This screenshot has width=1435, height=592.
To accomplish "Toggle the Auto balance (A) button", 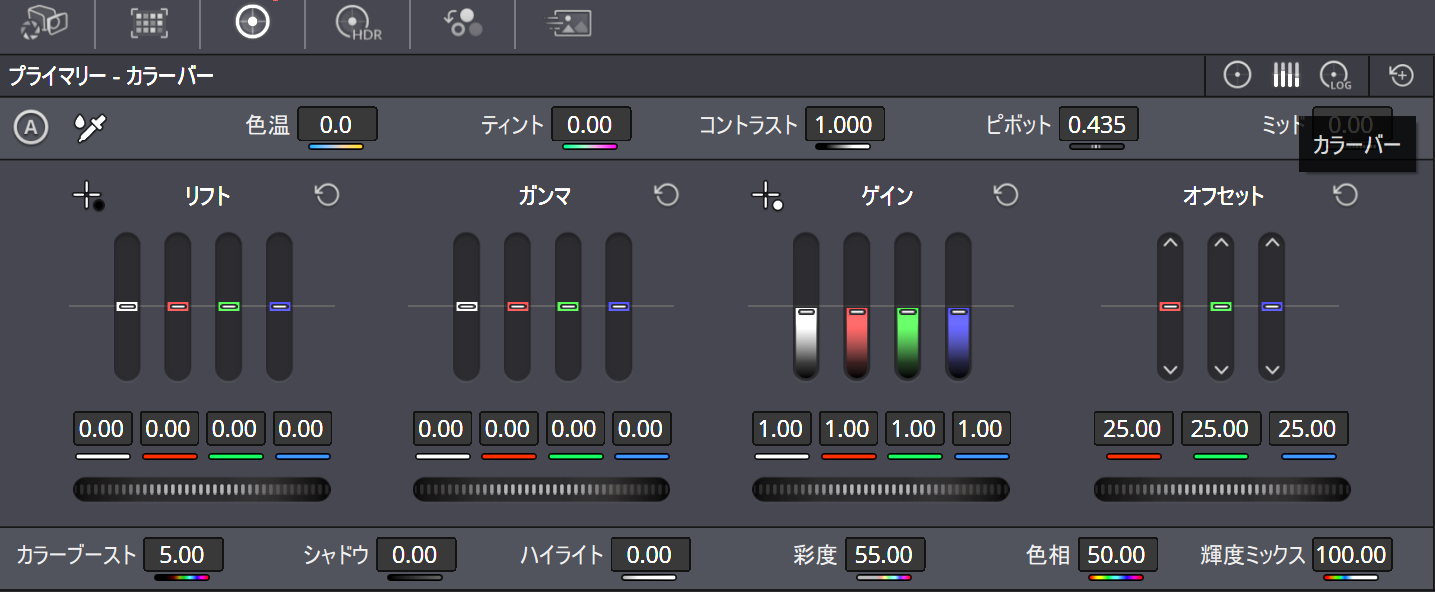I will coord(32,126).
